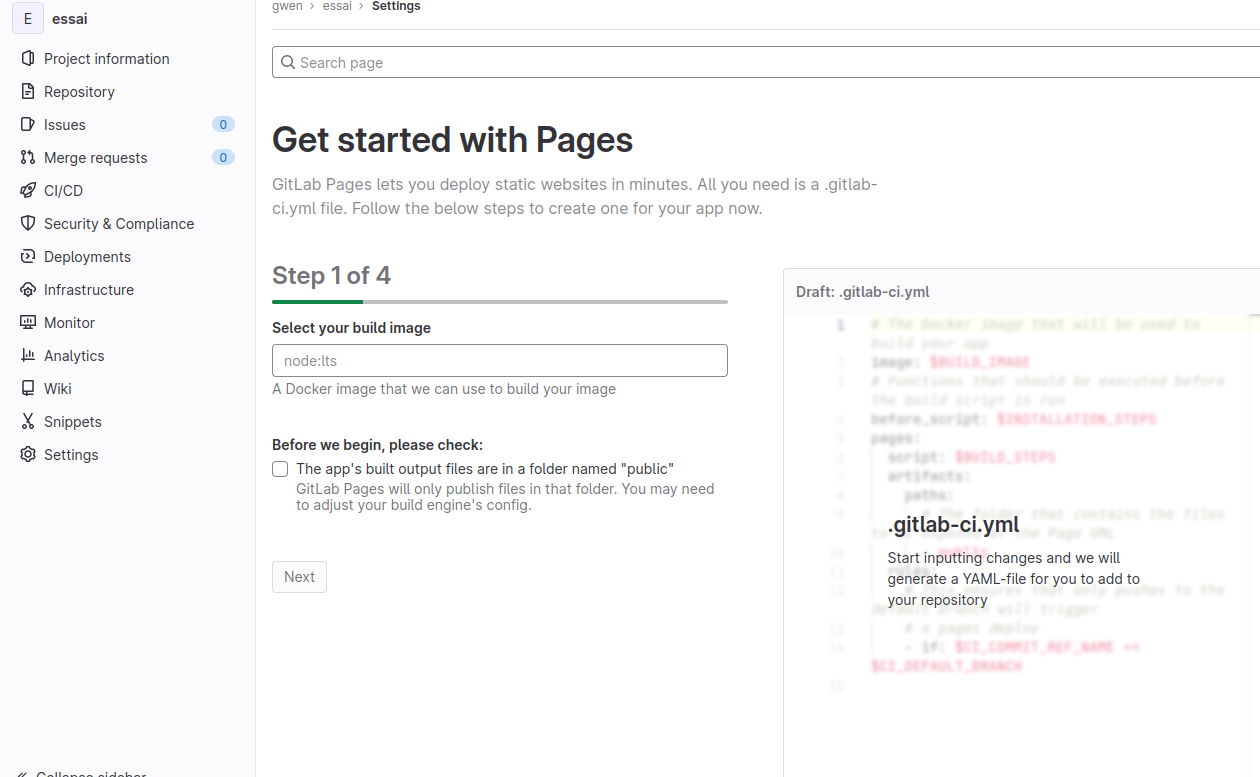Viewport: 1260px width, 777px height.
Task: Click the Snippets scissors icon
Action: tap(28, 422)
